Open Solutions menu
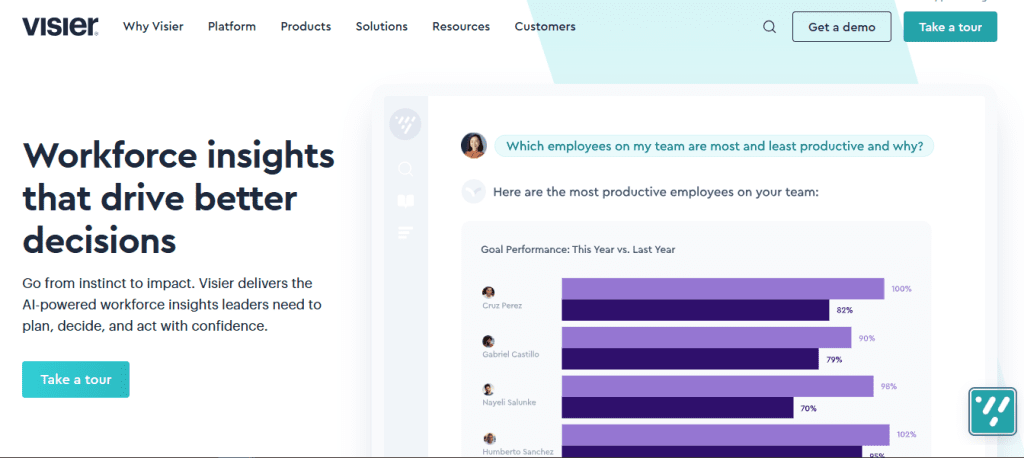This screenshot has height=458, width=1024. tap(381, 27)
